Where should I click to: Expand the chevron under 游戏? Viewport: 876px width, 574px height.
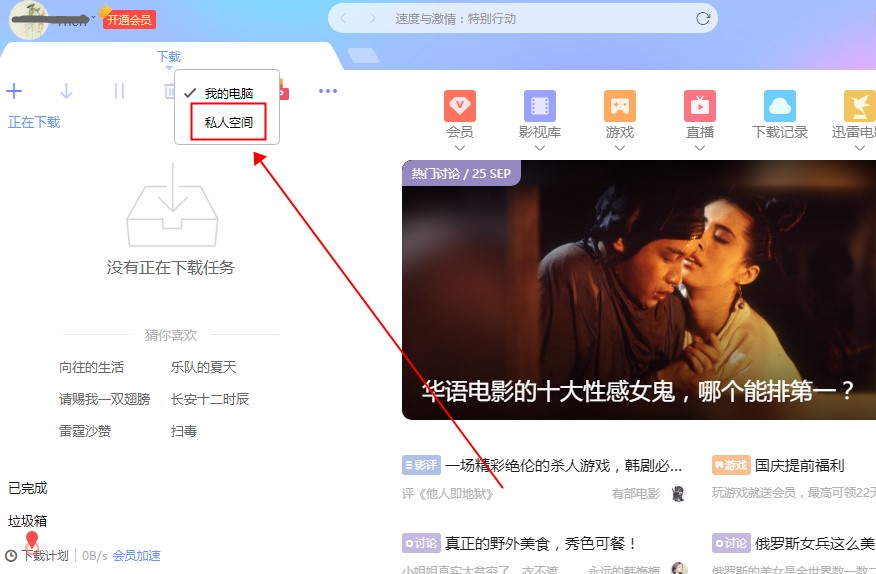click(x=620, y=148)
